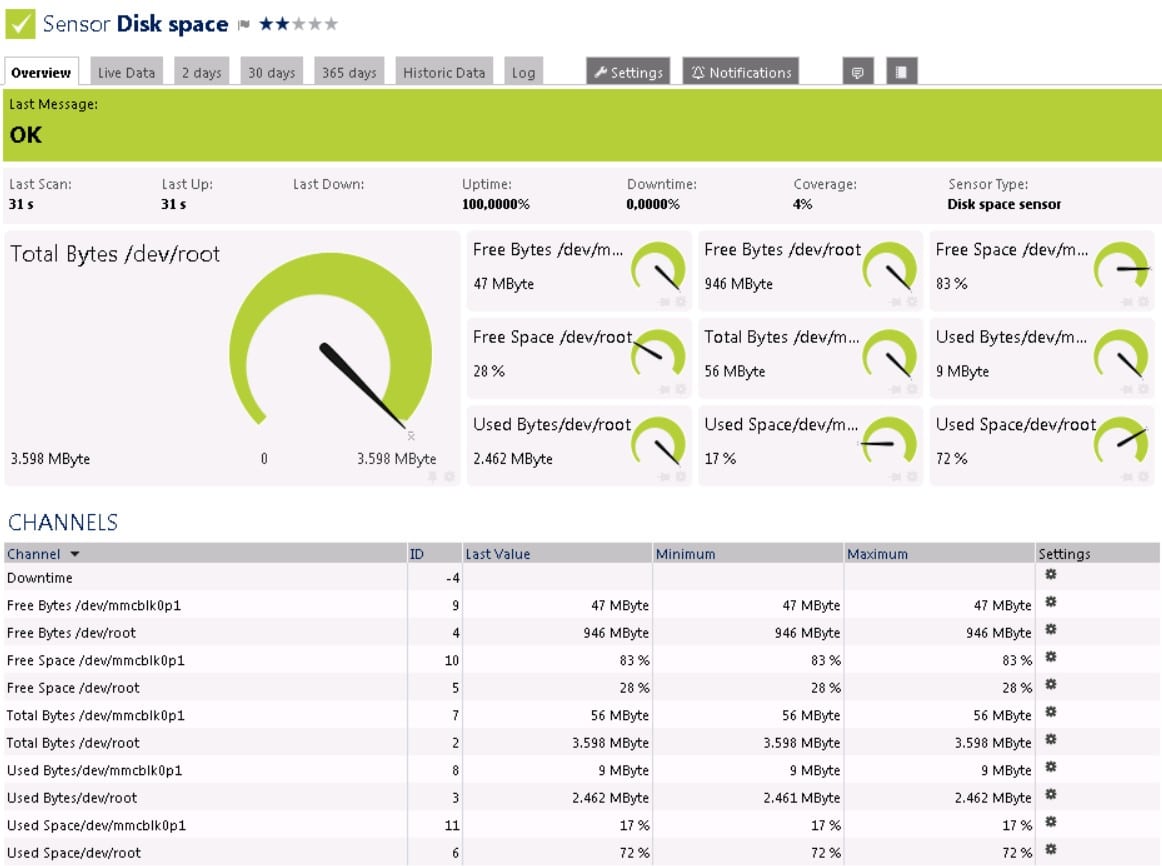Open the gear settings for Downtime channel
Viewport: 1162px width, 866px height.
click(1050, 574)
